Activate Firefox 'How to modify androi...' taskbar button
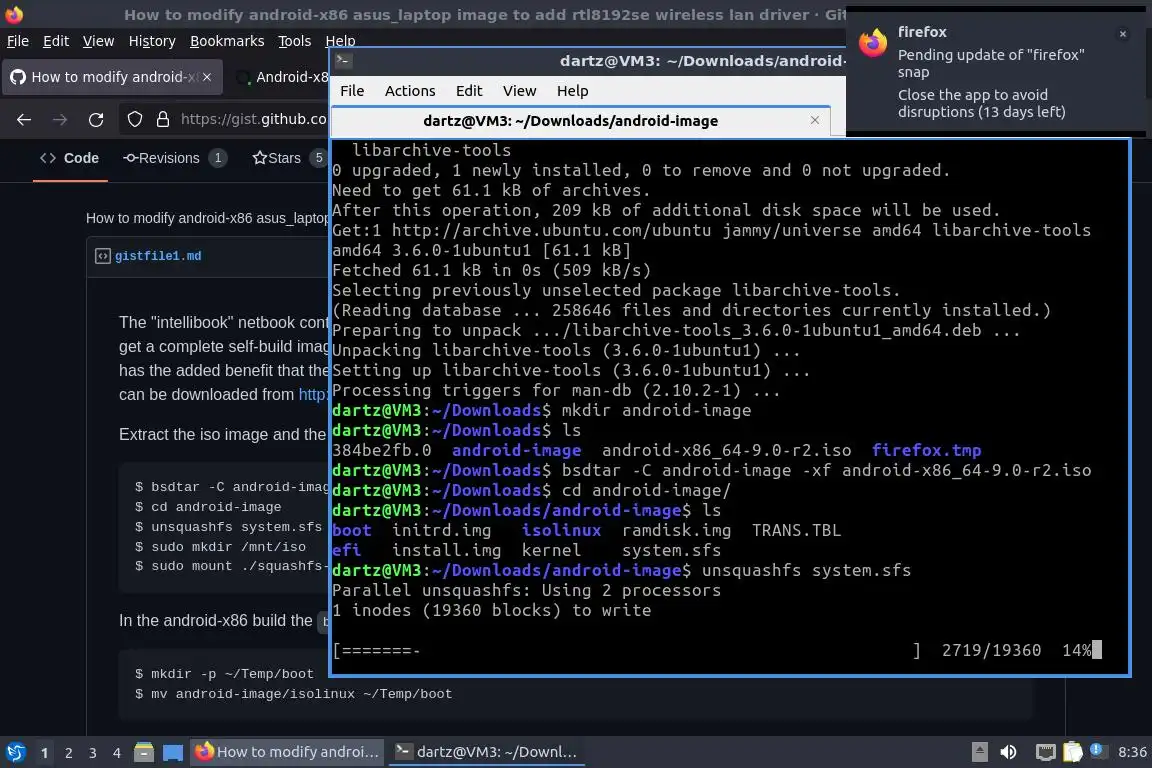 point(287,753)
